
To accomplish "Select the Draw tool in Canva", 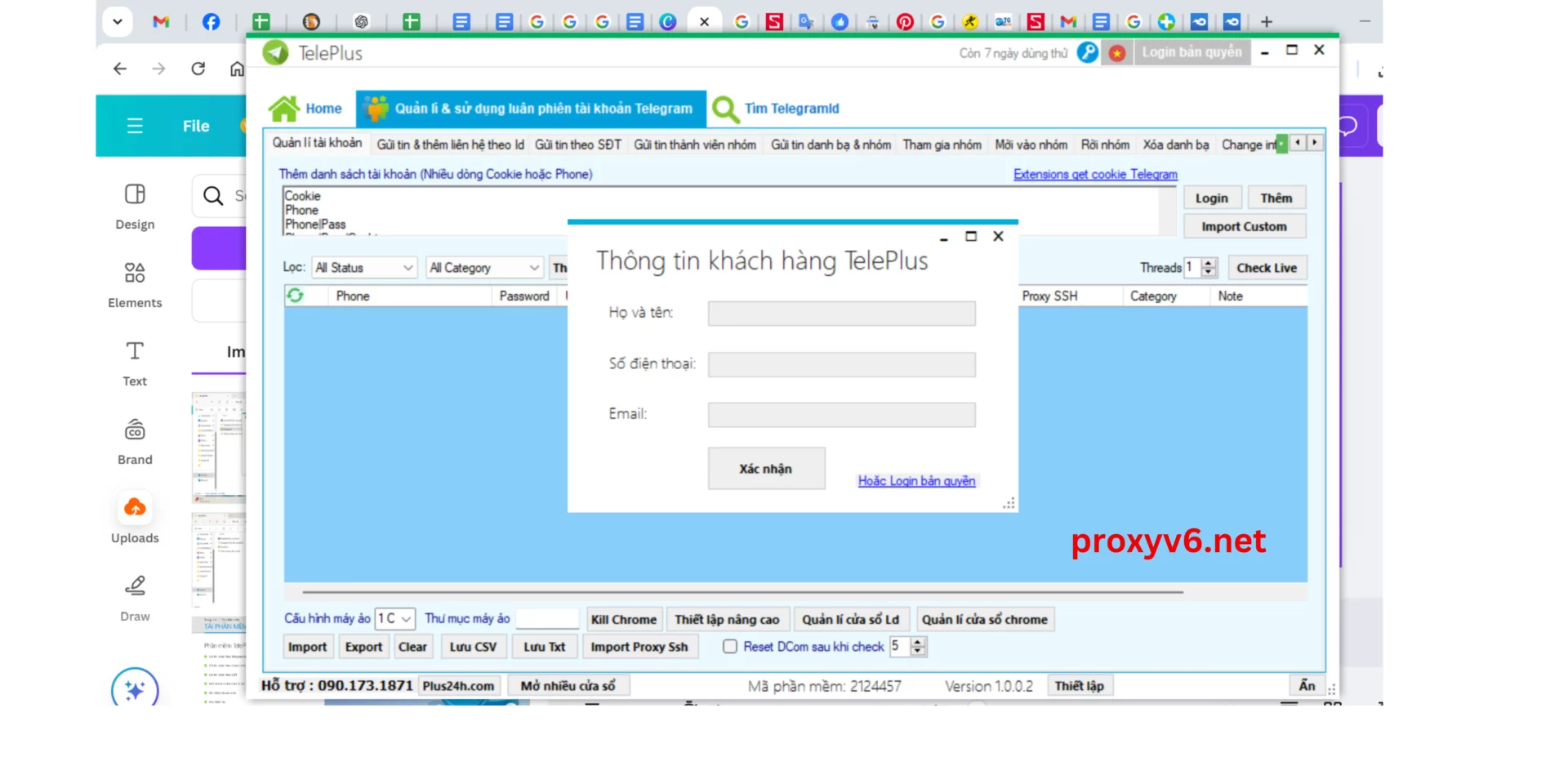I will (x=135, y=599).
